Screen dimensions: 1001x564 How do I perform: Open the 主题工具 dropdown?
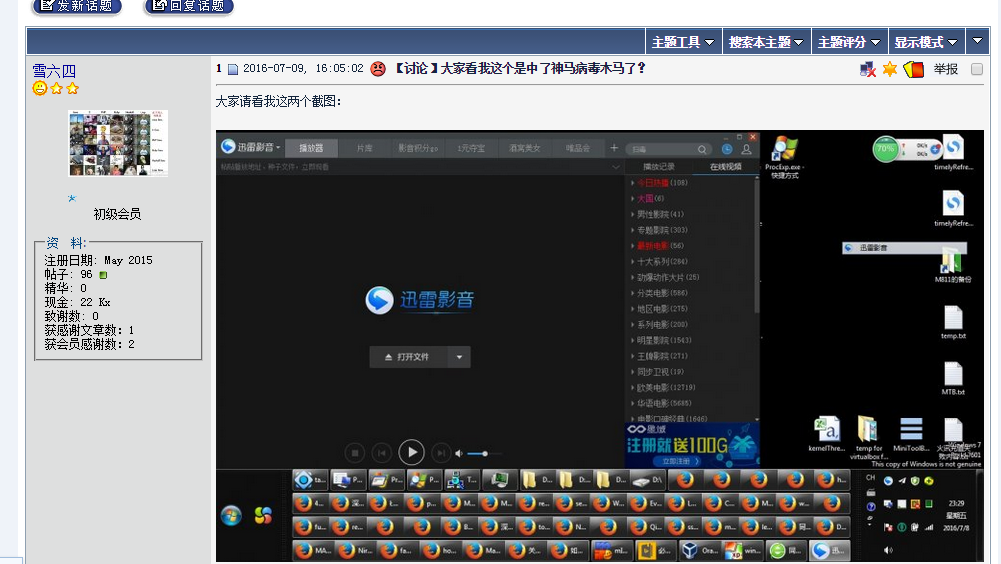click(x=683, y=42)
